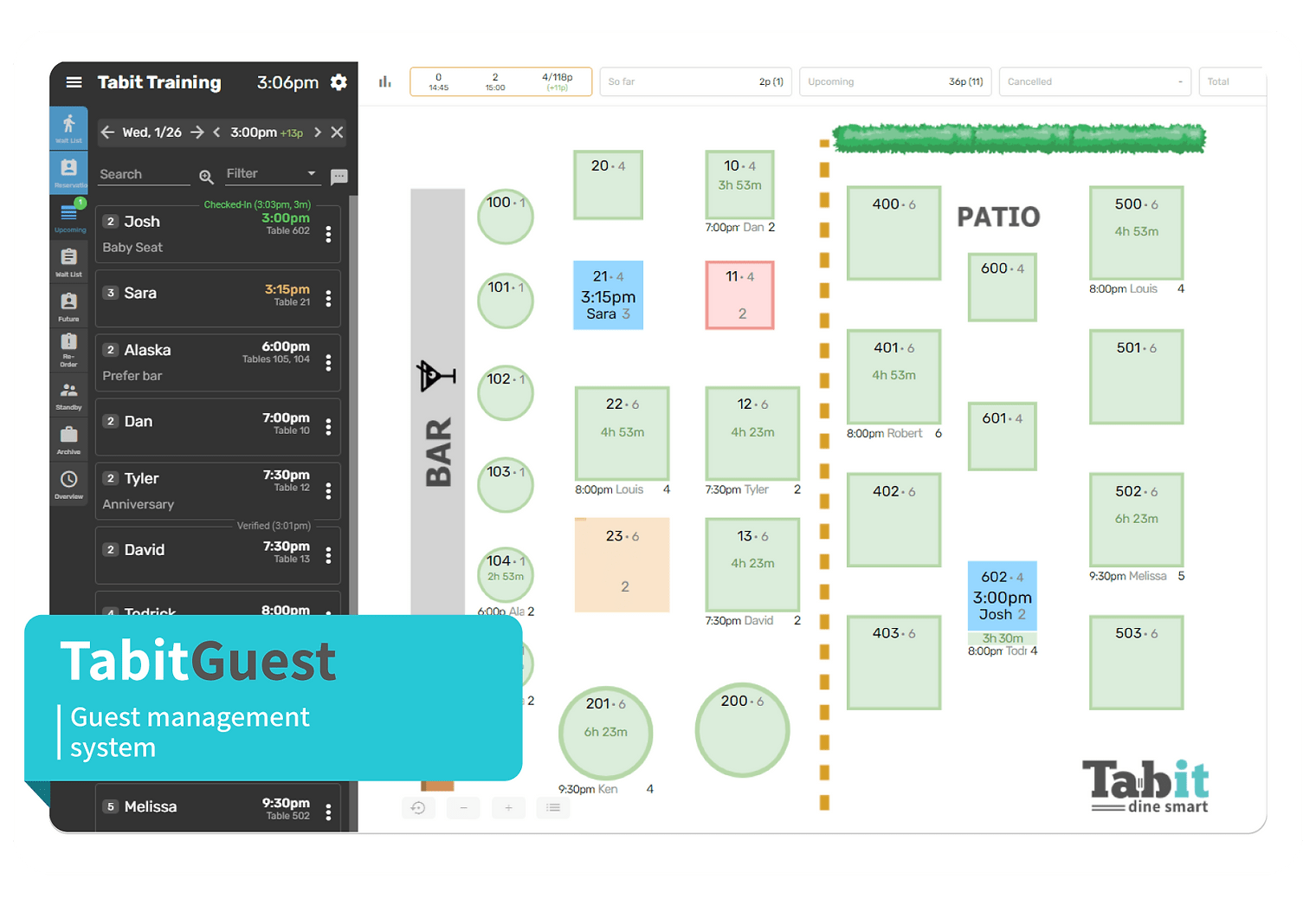This screenshot has height=906, width=1316.
Task: Click the 3:00pm time selector label
Action: pyautogui.click(x=254, y=133)
